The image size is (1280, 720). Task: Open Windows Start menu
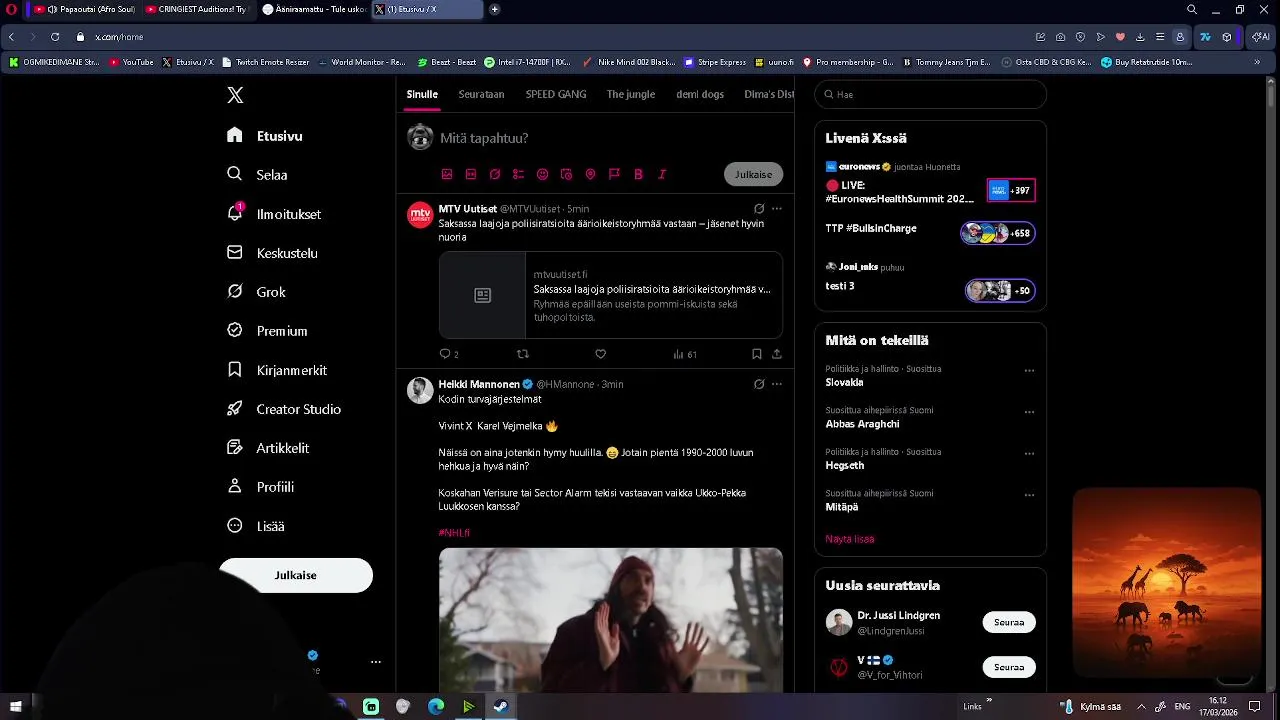point(16,707)
